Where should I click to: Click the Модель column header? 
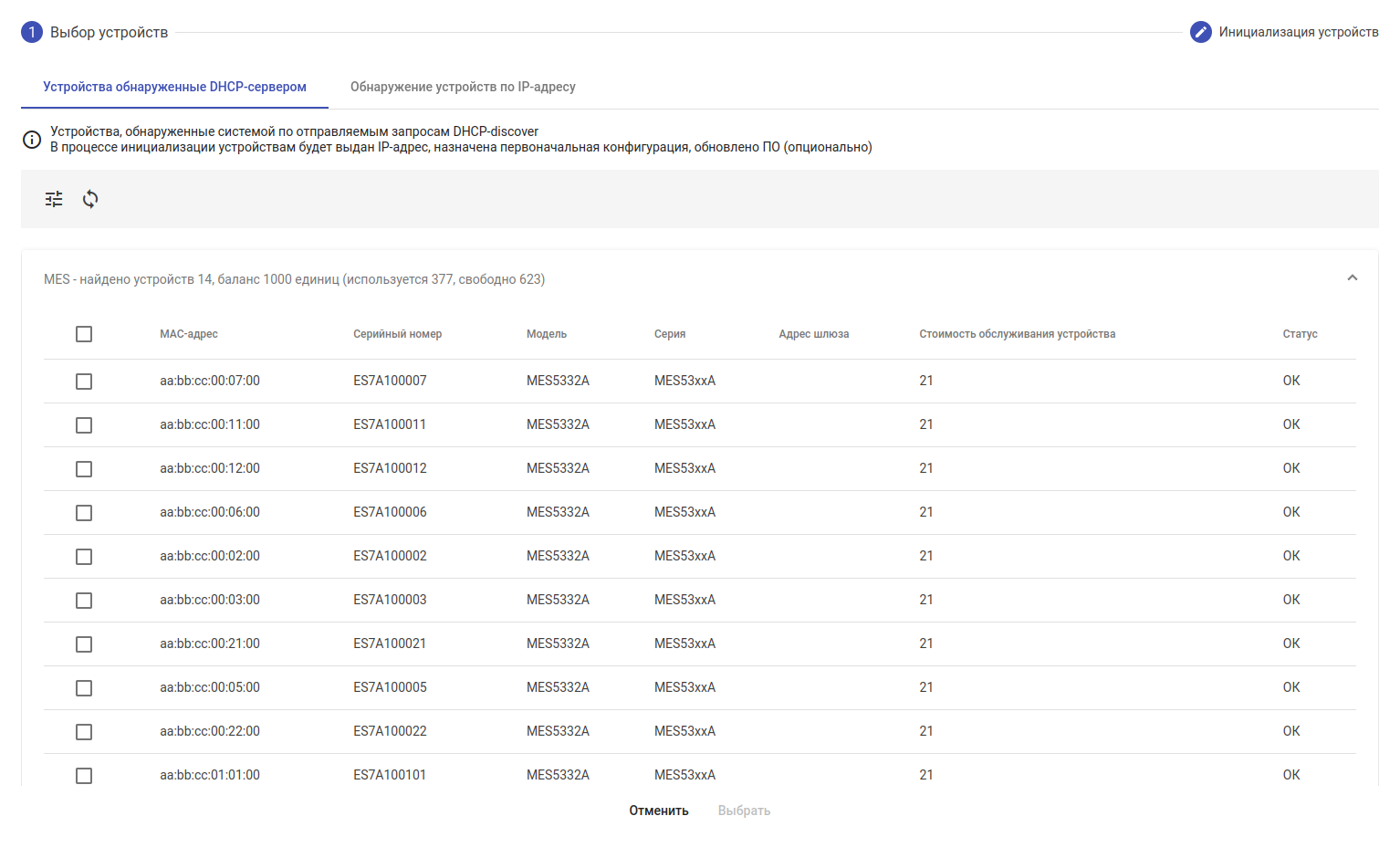546,334
